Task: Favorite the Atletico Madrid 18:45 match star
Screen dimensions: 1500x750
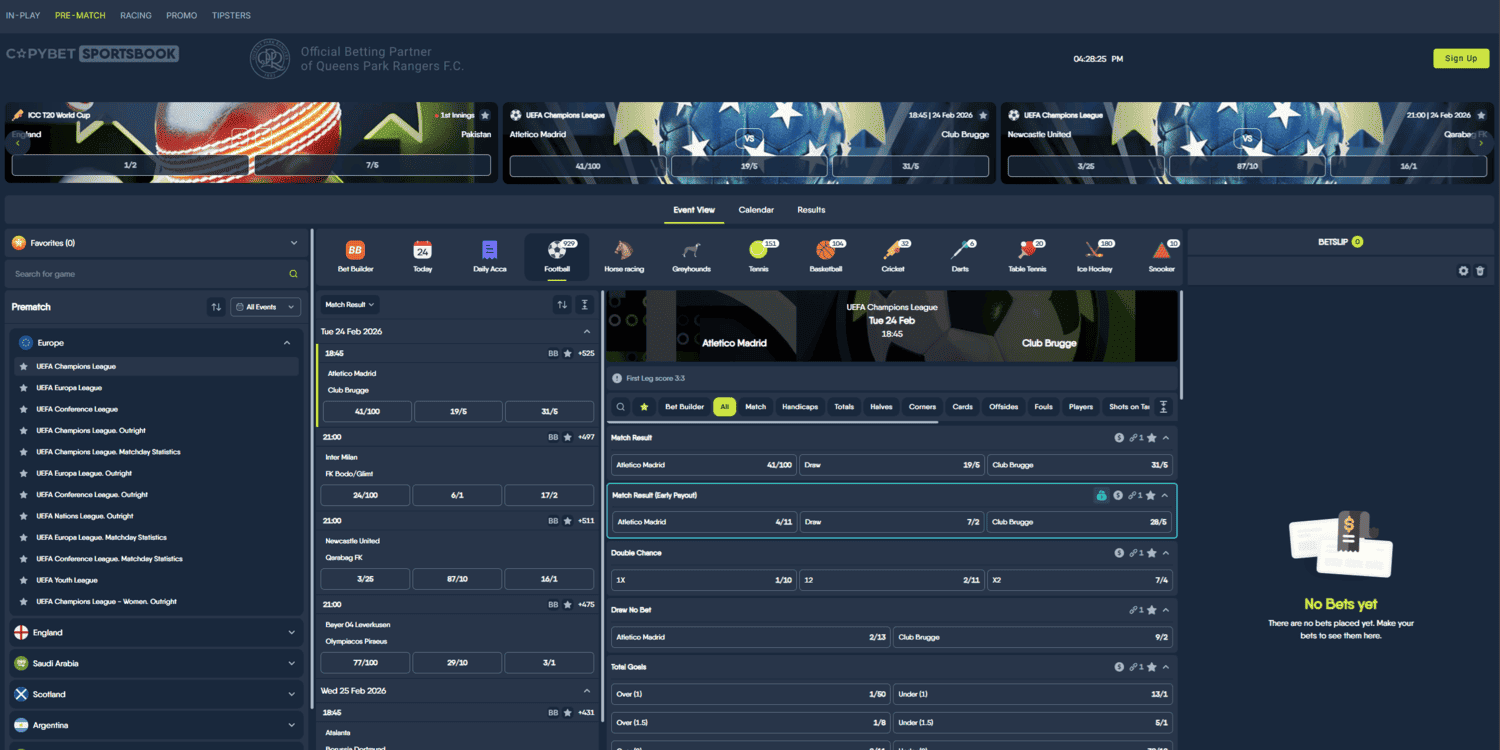Action: coord(568,353)
